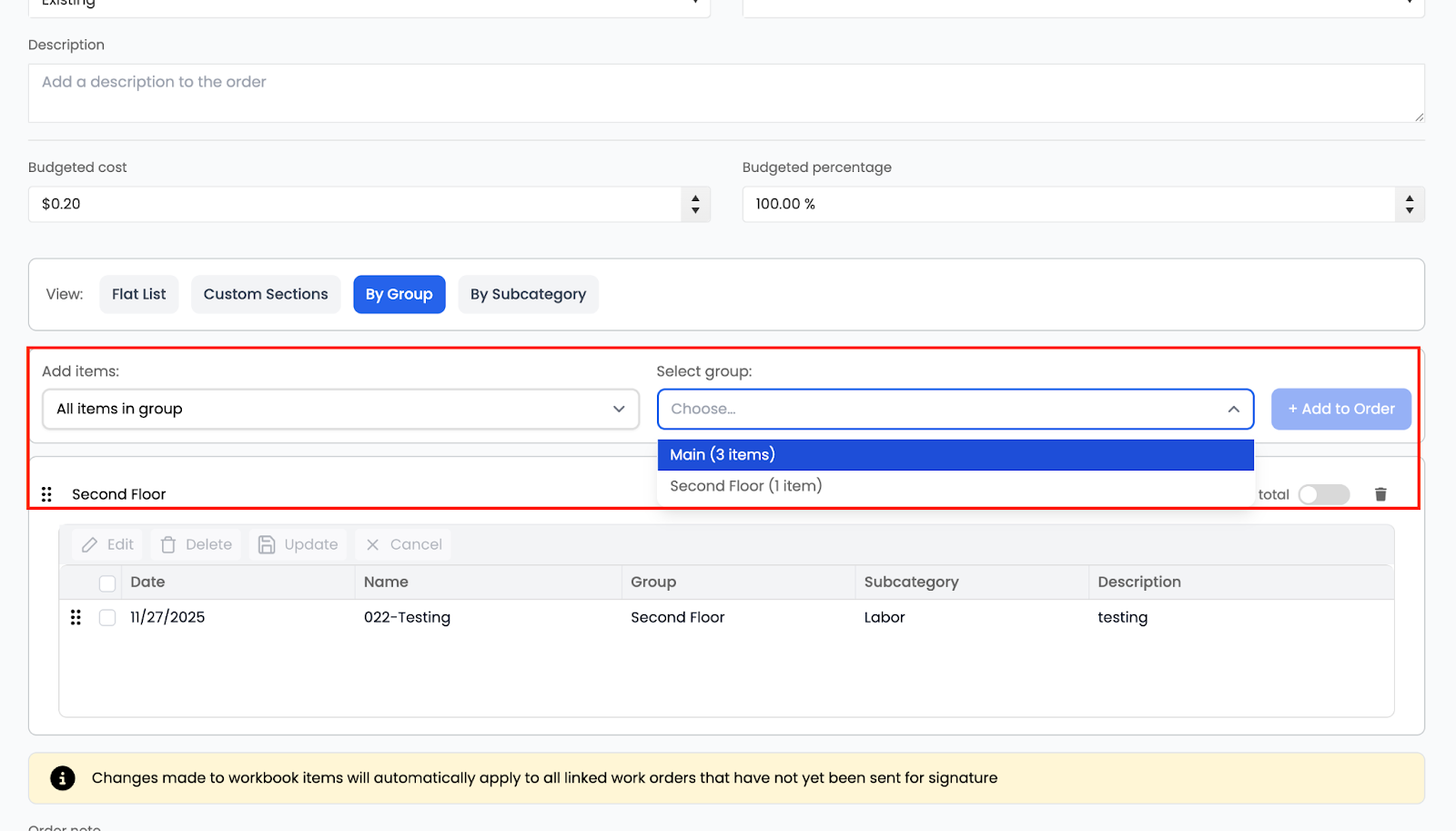Switch to By Subcategory view
Viewport: 1456px width, 831px height.
tap(528, 294)
